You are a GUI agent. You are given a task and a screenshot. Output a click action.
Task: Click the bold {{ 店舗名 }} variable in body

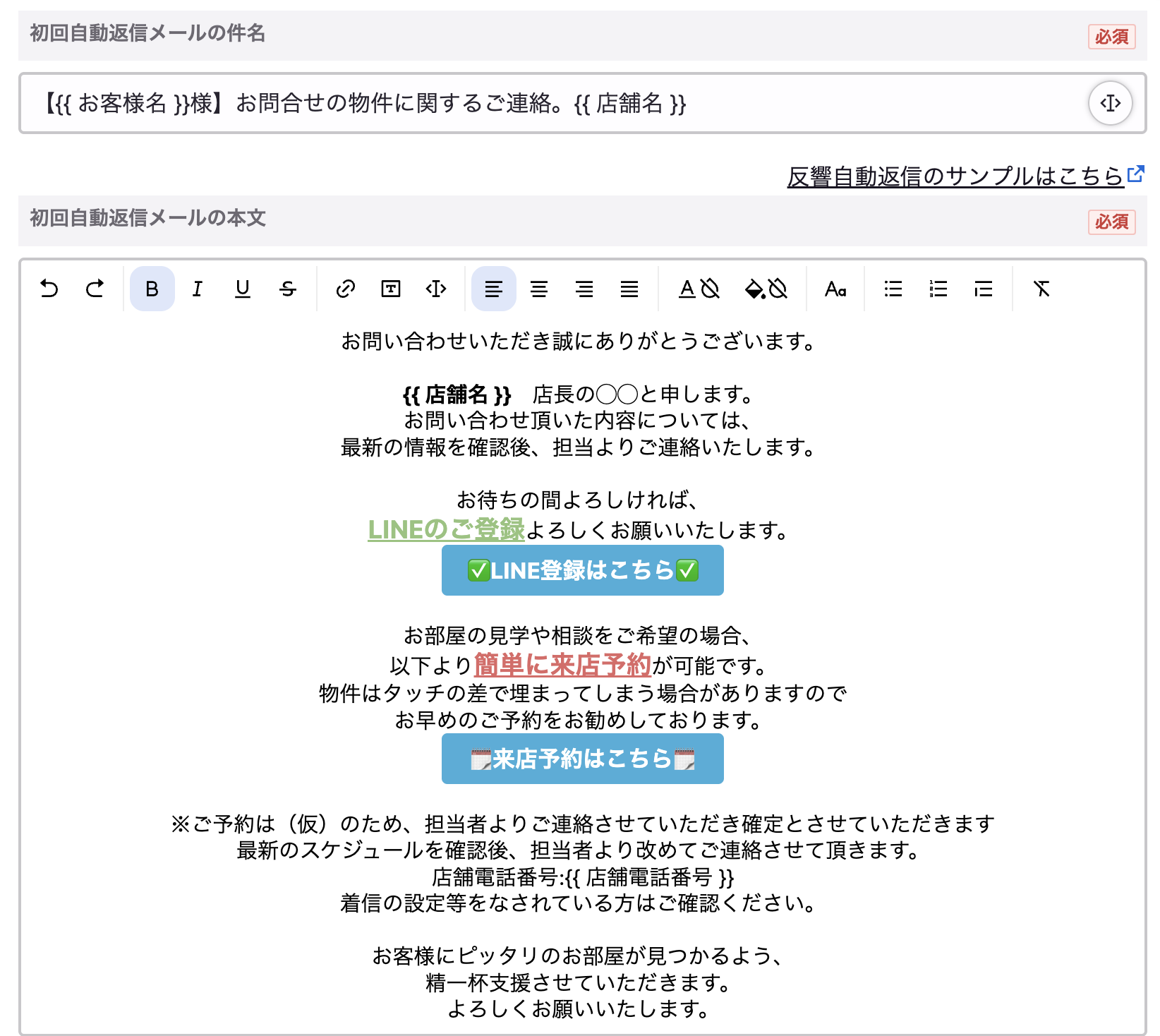pyautogui.click(x=457, y=394)
